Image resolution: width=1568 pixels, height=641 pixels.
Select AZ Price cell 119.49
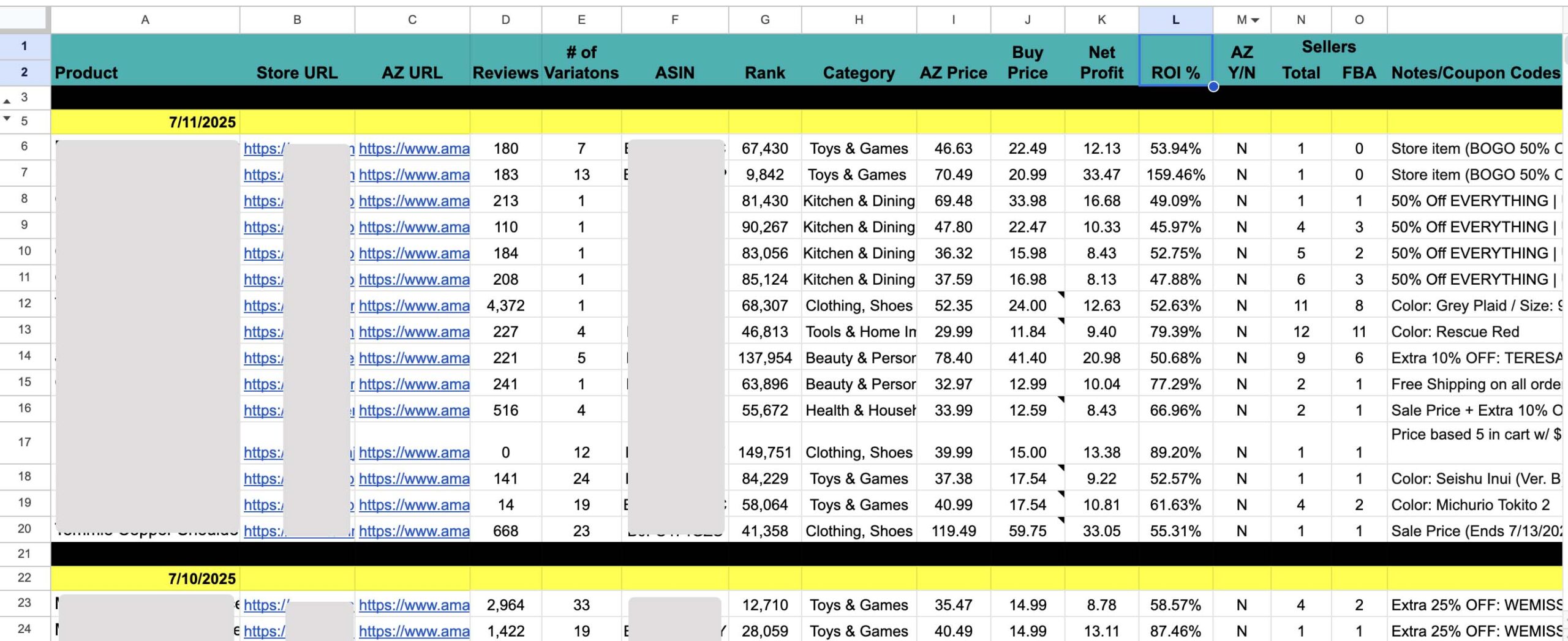[953, 531]
